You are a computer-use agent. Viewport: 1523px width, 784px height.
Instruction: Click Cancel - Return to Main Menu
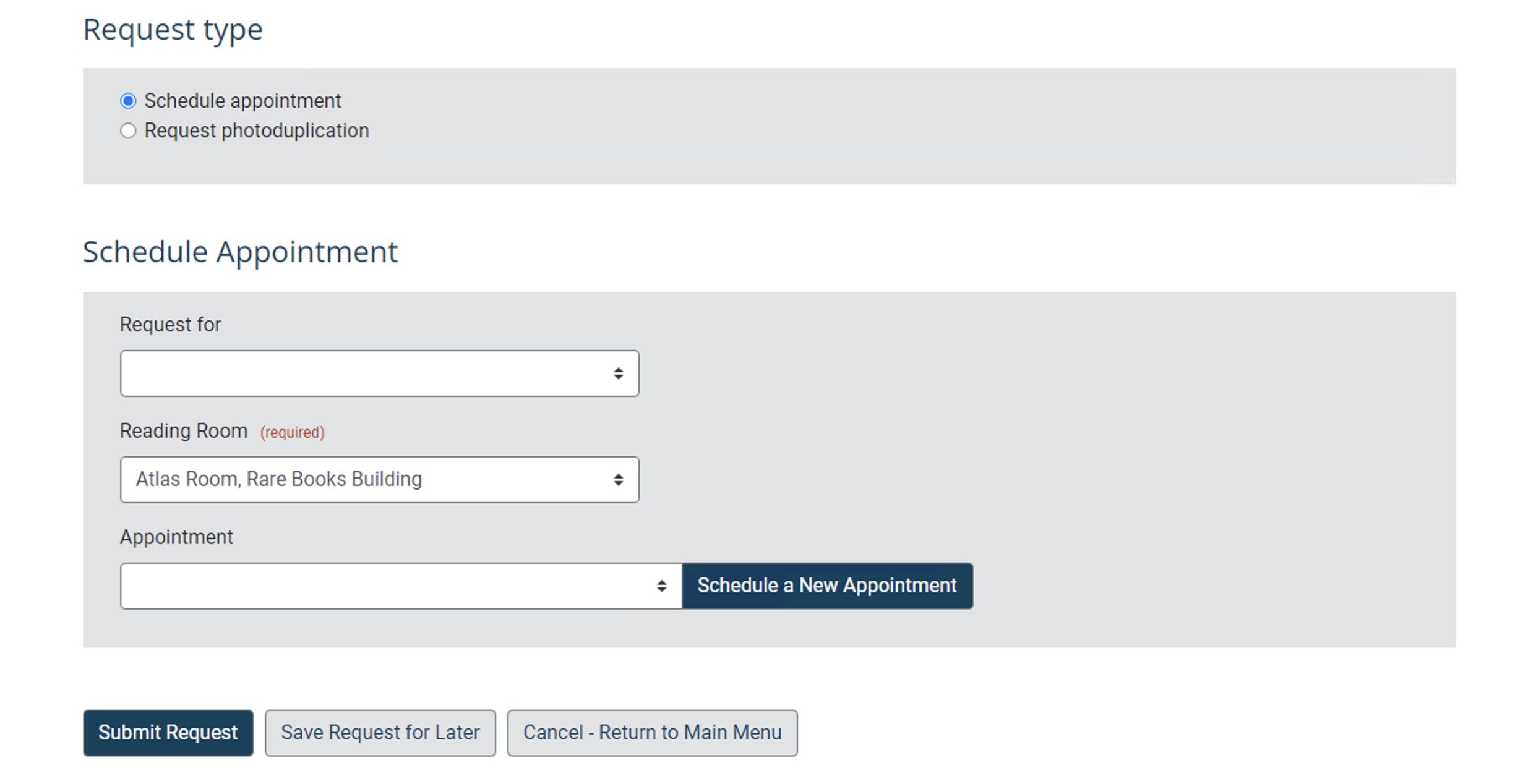pos(652,733)
